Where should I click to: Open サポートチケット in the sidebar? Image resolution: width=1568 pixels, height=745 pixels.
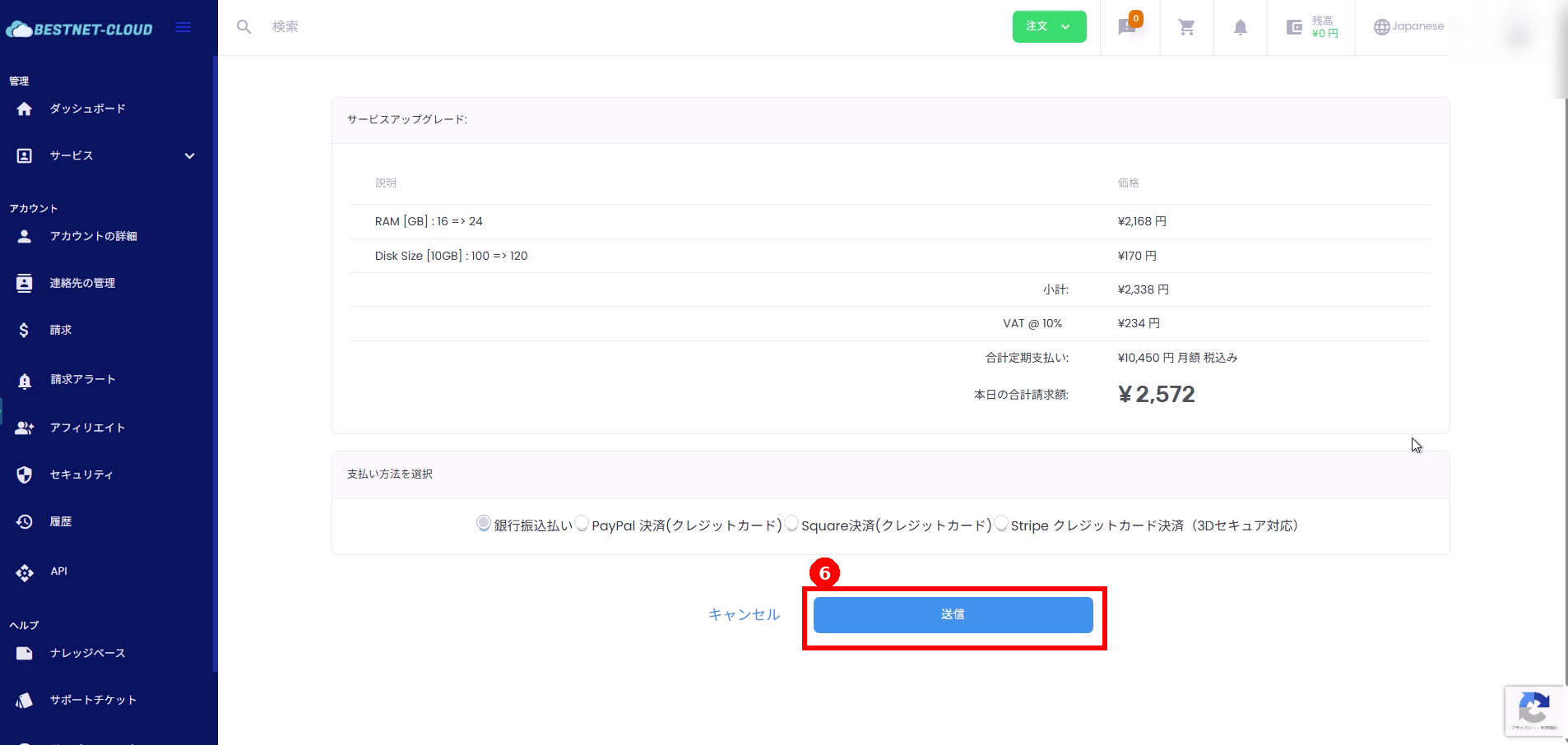click(92, 700)
